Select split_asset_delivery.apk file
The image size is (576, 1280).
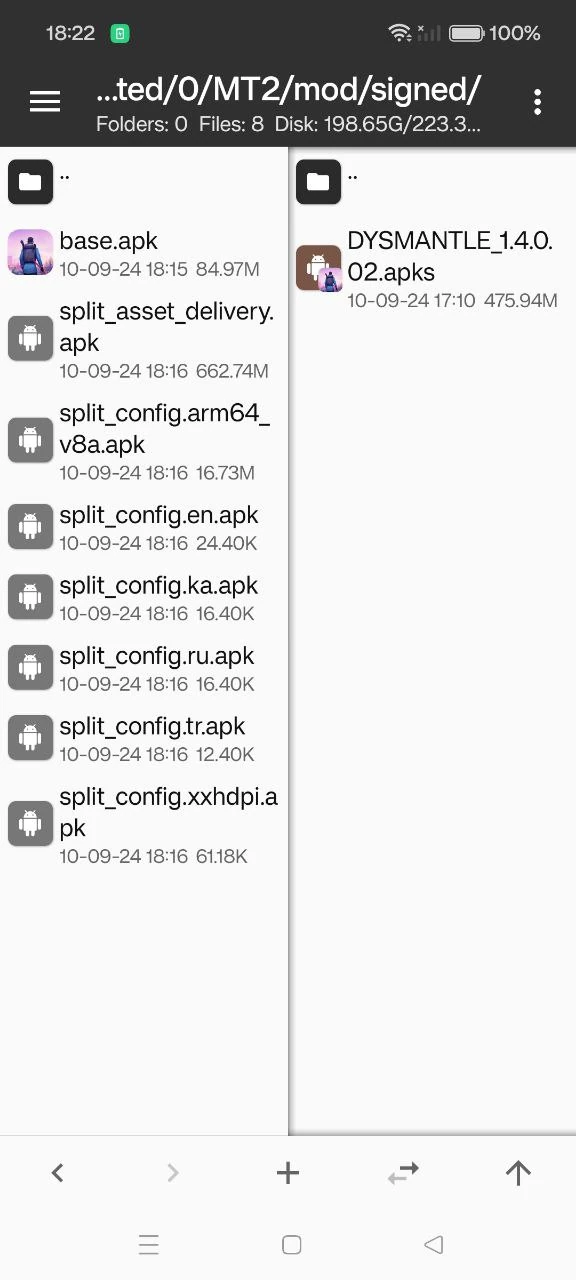(144, 338)
